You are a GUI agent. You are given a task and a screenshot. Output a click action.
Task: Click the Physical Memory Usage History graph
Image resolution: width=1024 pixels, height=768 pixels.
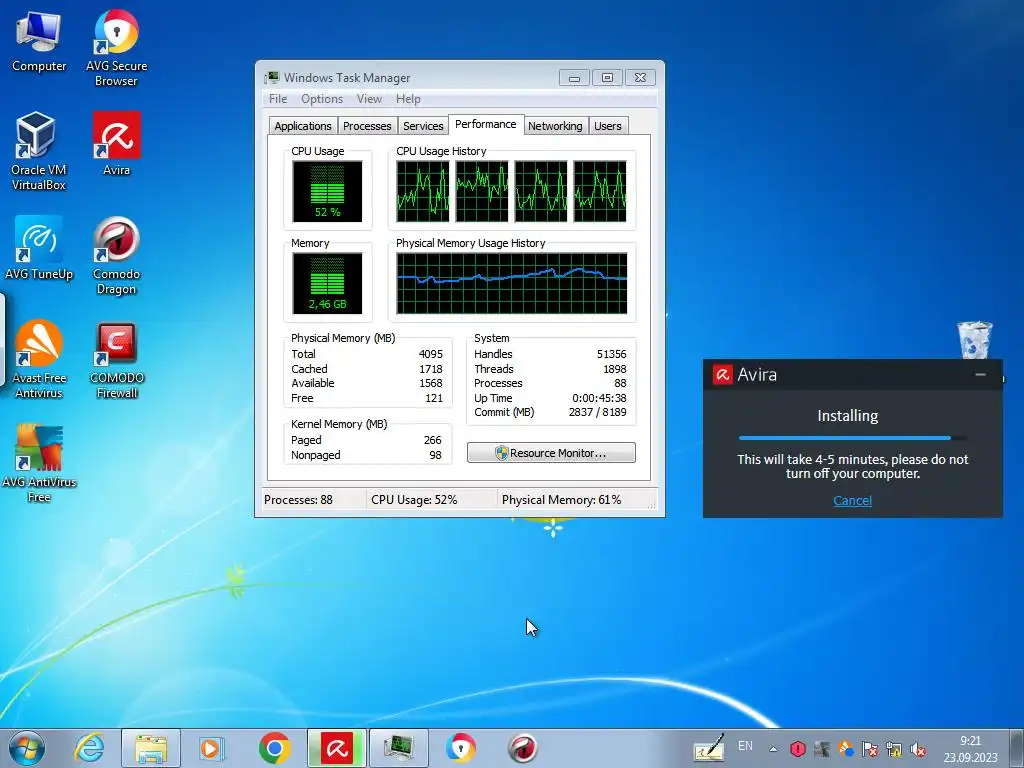click(x=511, y=283)
